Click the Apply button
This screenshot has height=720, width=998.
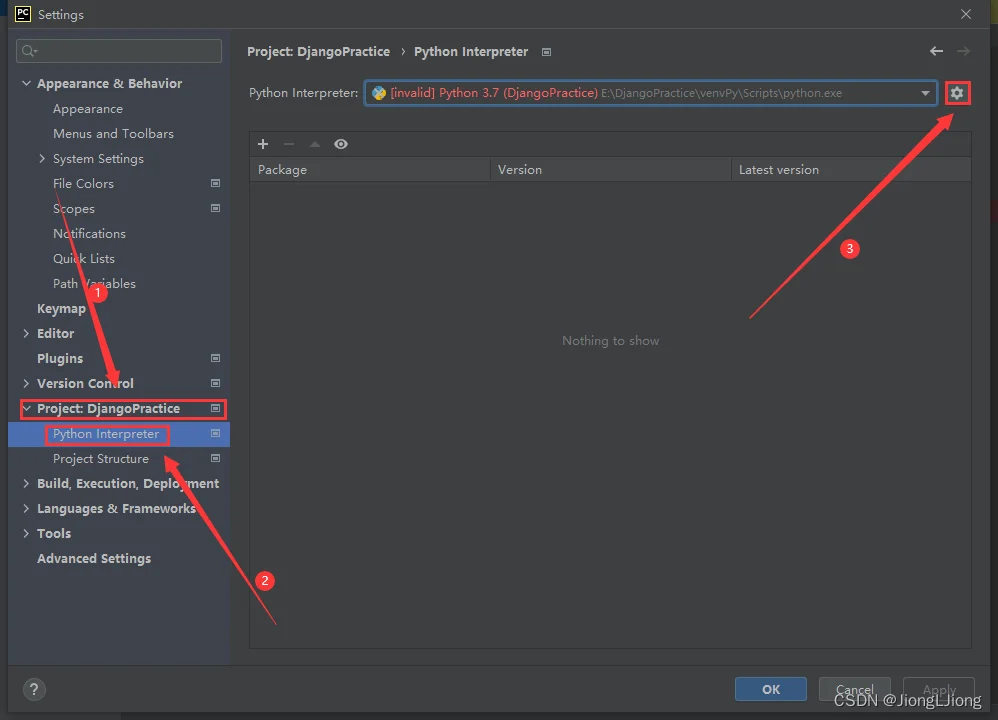coord(939,689)
